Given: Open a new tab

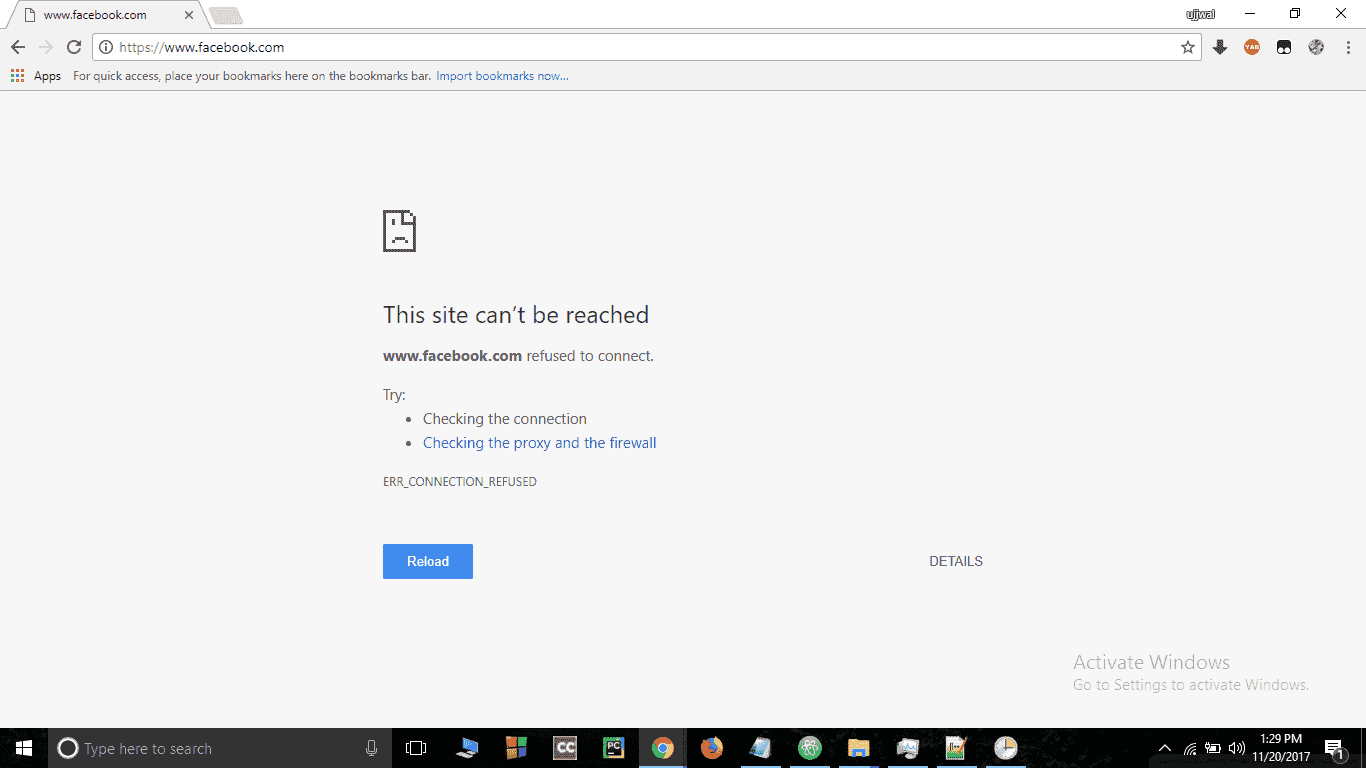Looking at the screenshot, I should pyautogui.click(x=226, y=16).
